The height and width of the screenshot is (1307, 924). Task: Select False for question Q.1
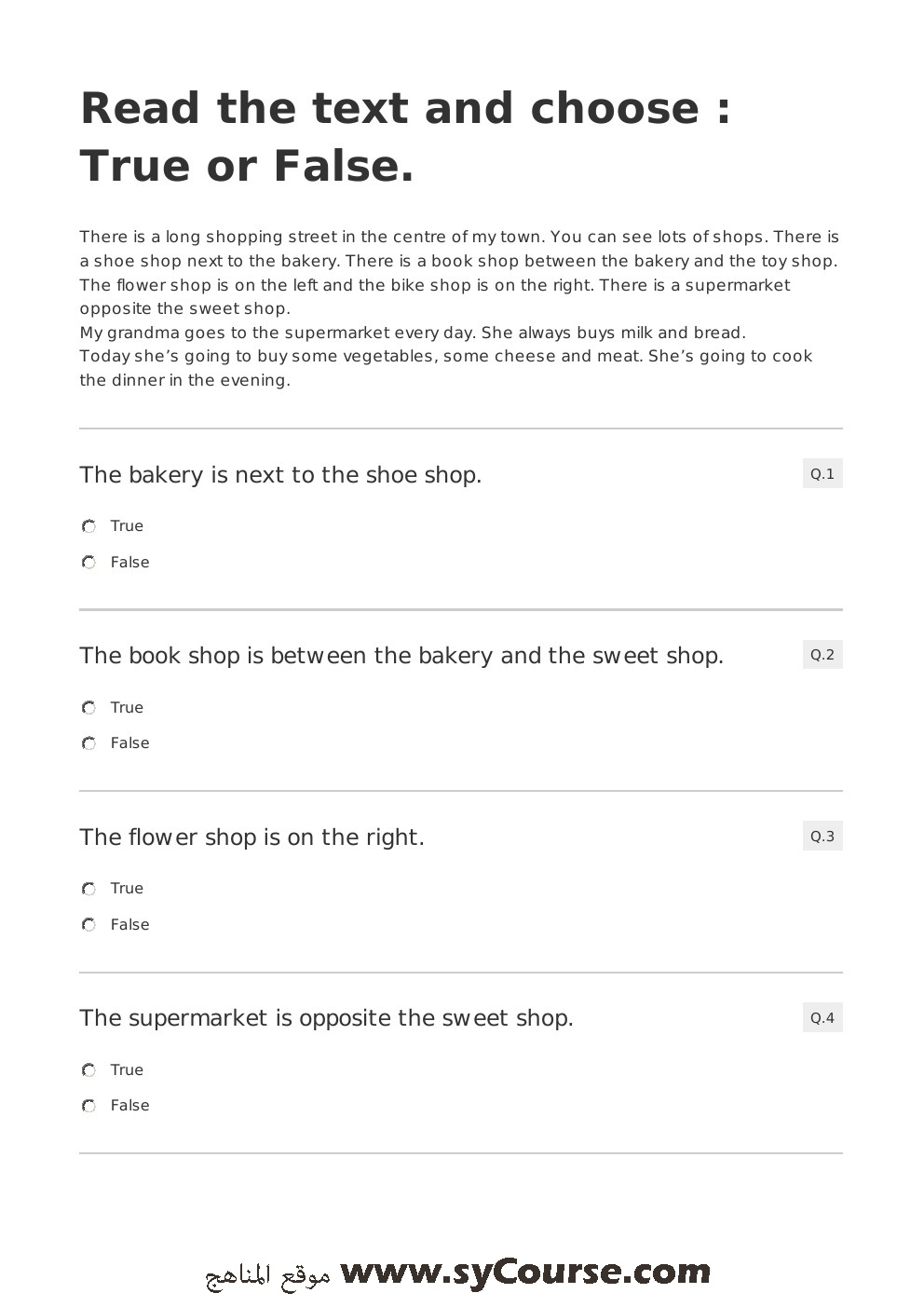tap(88, 563)
